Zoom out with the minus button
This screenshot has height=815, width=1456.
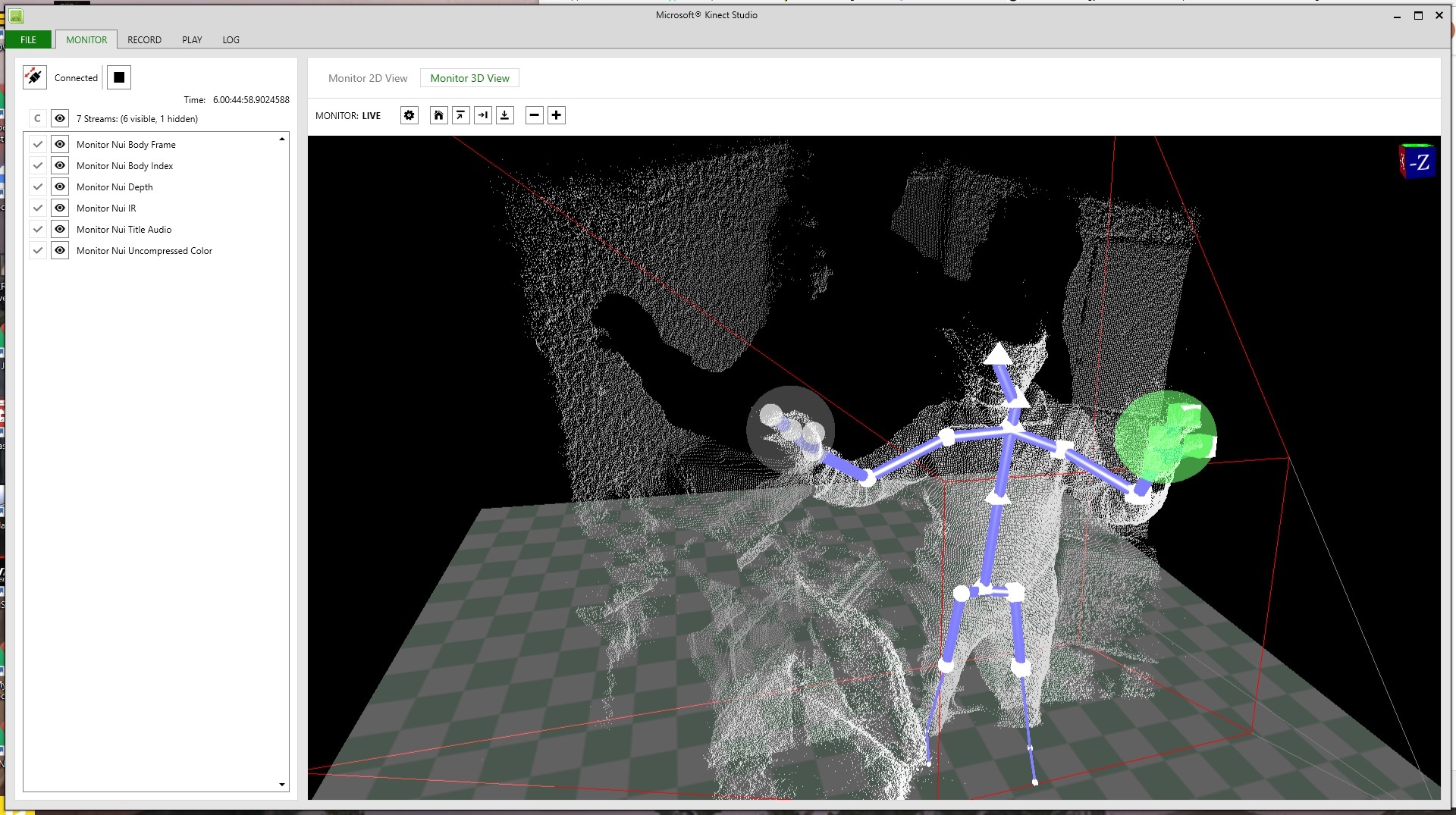[535, 115]
